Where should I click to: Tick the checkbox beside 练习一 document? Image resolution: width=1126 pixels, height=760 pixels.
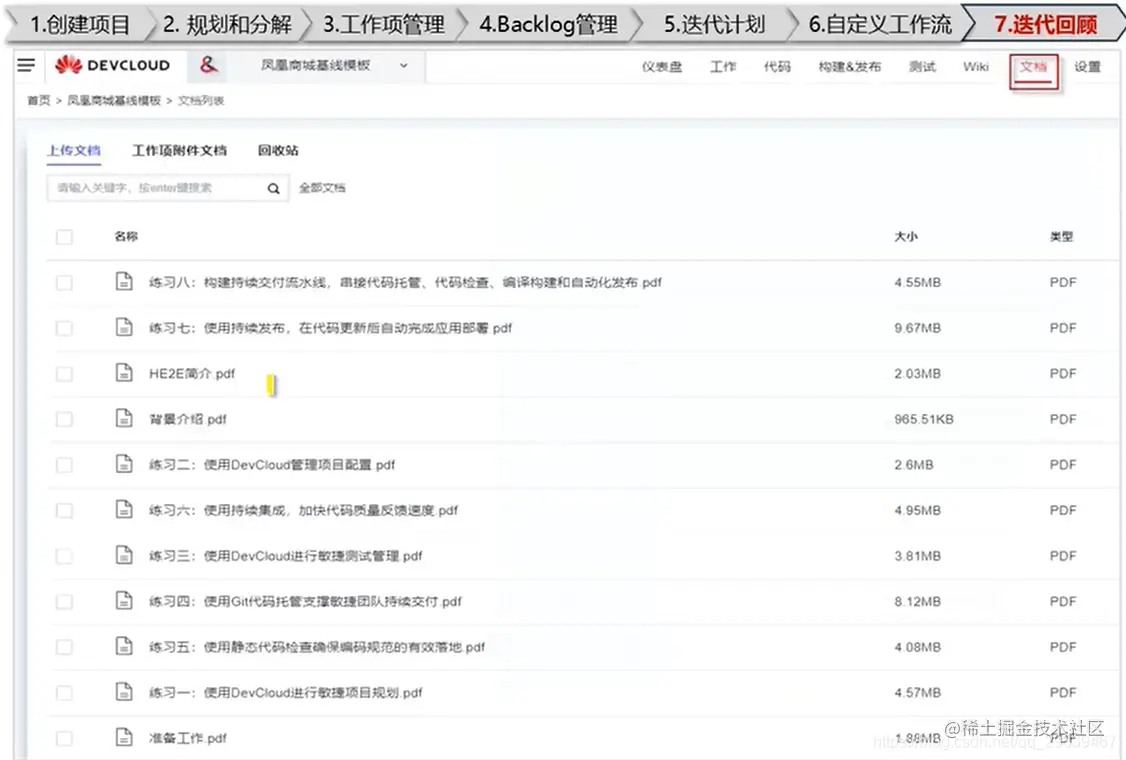pyautogui.click(x=64, y=692)
